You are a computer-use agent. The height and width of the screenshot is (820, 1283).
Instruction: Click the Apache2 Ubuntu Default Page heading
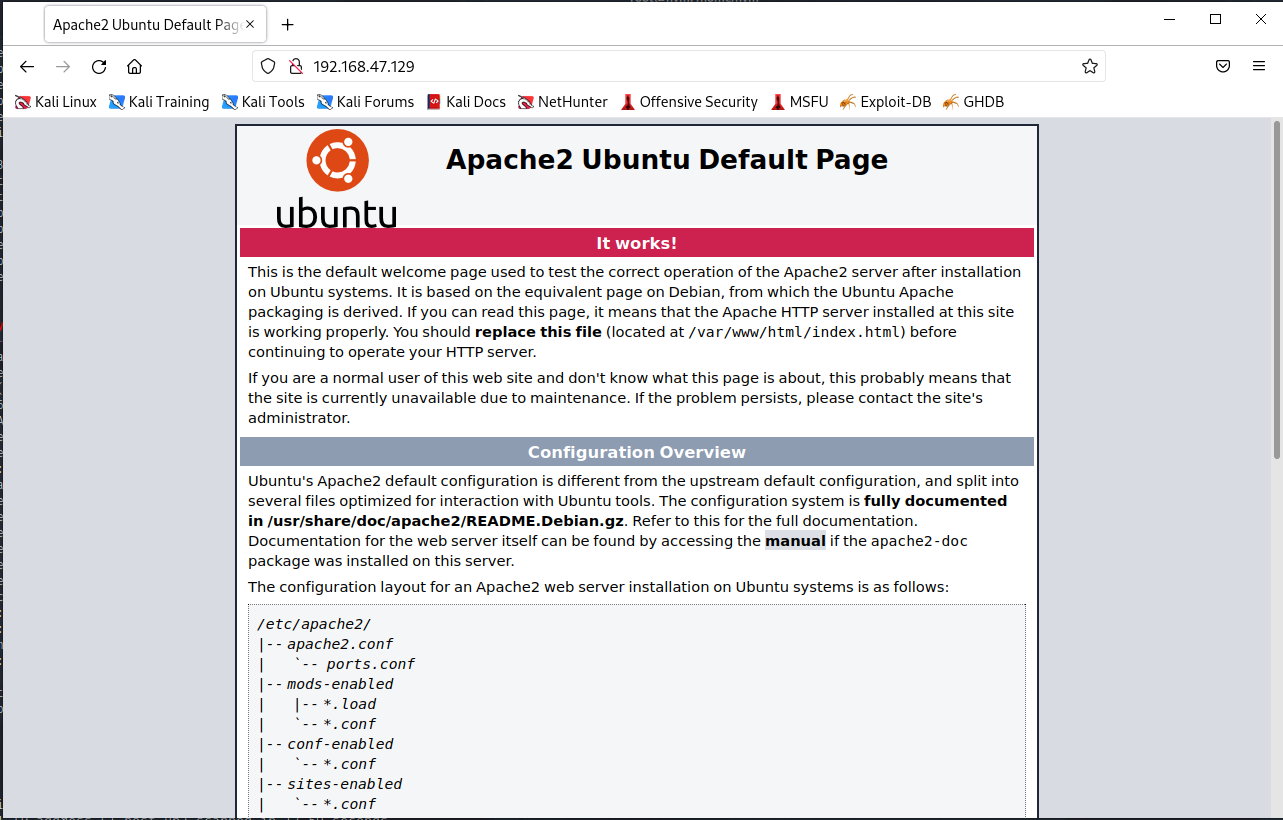pyautogui.click(x=667, y=159)
